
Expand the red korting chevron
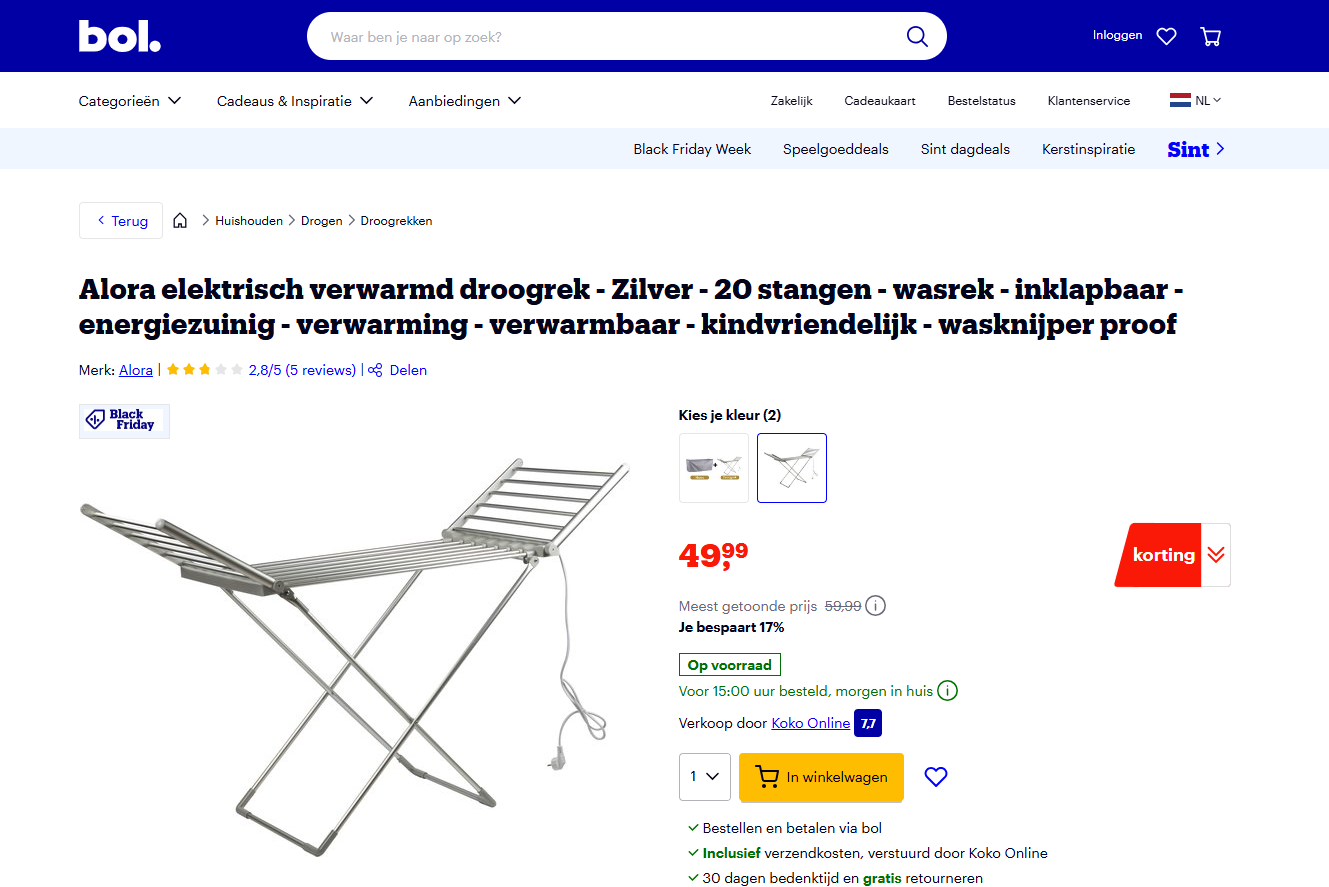tap(1216, 555)
